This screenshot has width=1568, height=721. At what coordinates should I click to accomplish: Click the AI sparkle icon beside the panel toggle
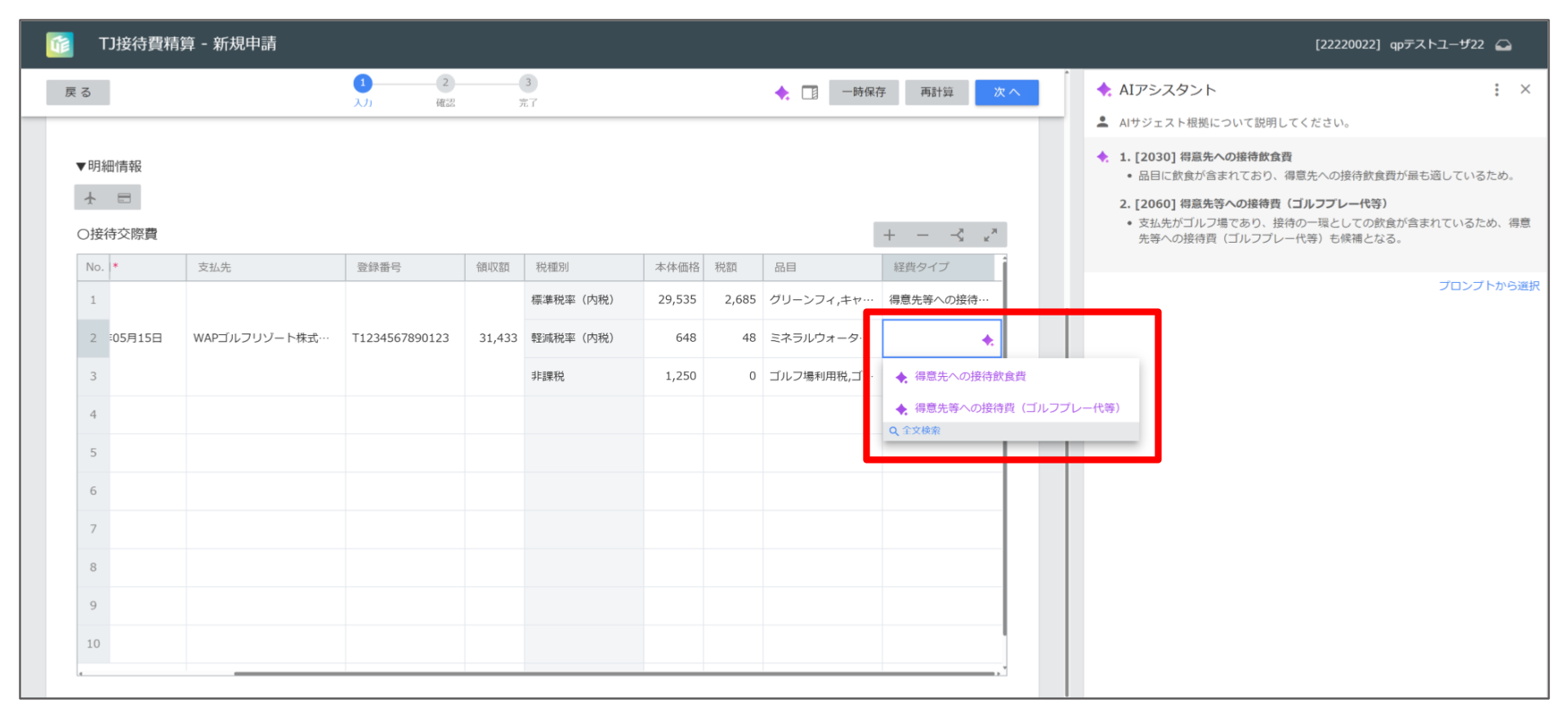782,93
